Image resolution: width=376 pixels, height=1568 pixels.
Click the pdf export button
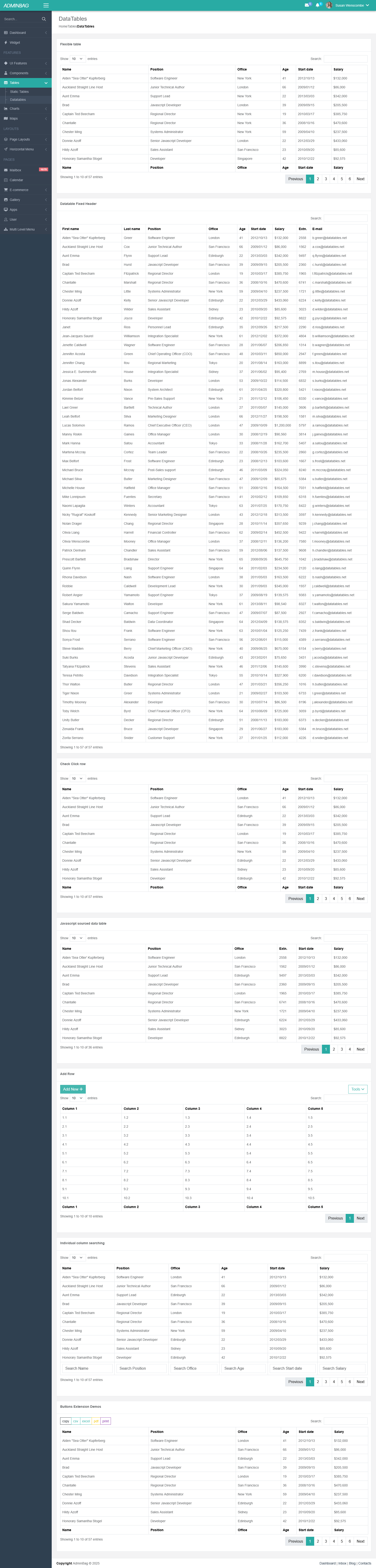pyautogui.click(x=96, y=1421)
